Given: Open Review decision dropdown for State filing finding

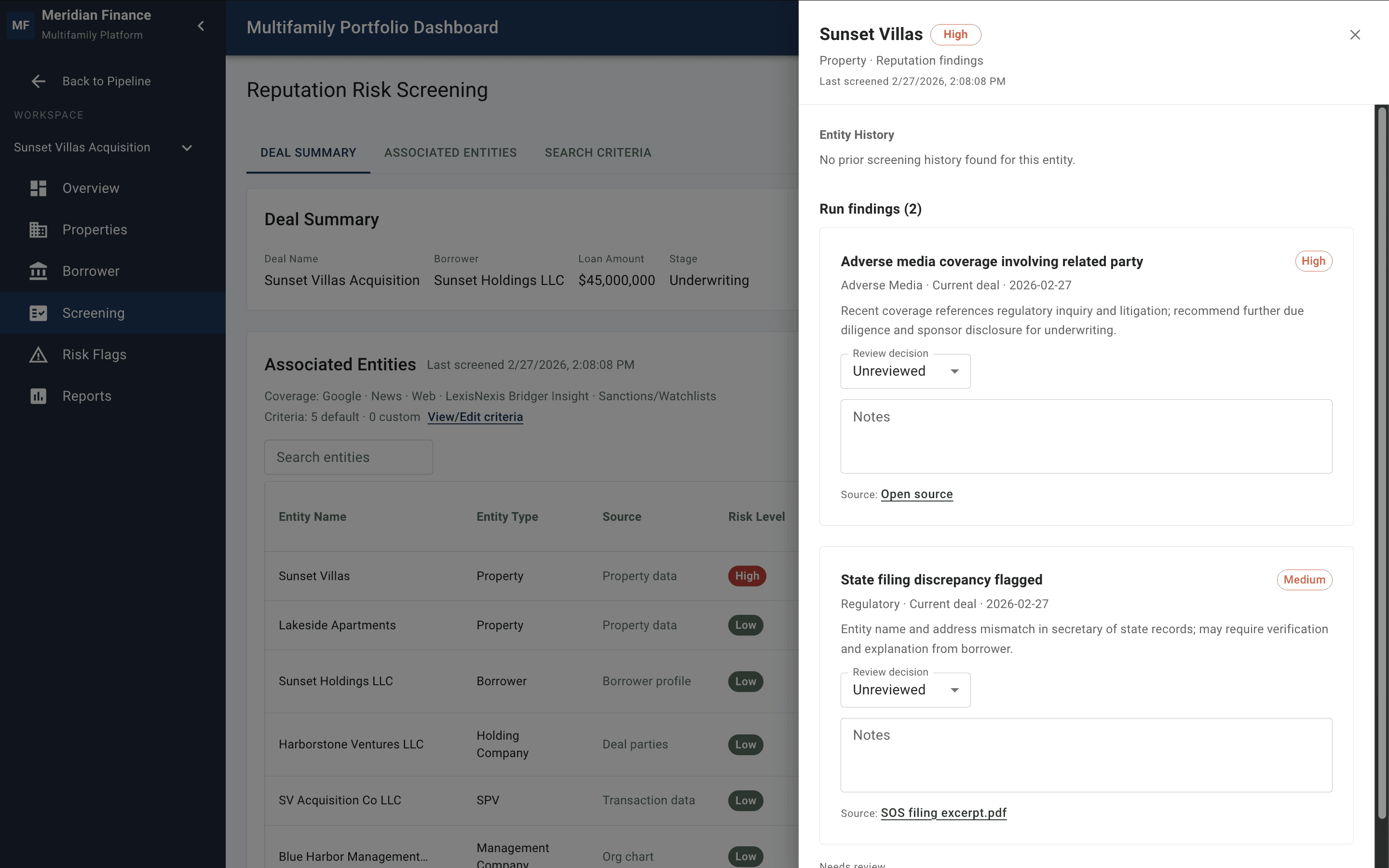Looking at the screenshot, I should (x=905, y=690).
